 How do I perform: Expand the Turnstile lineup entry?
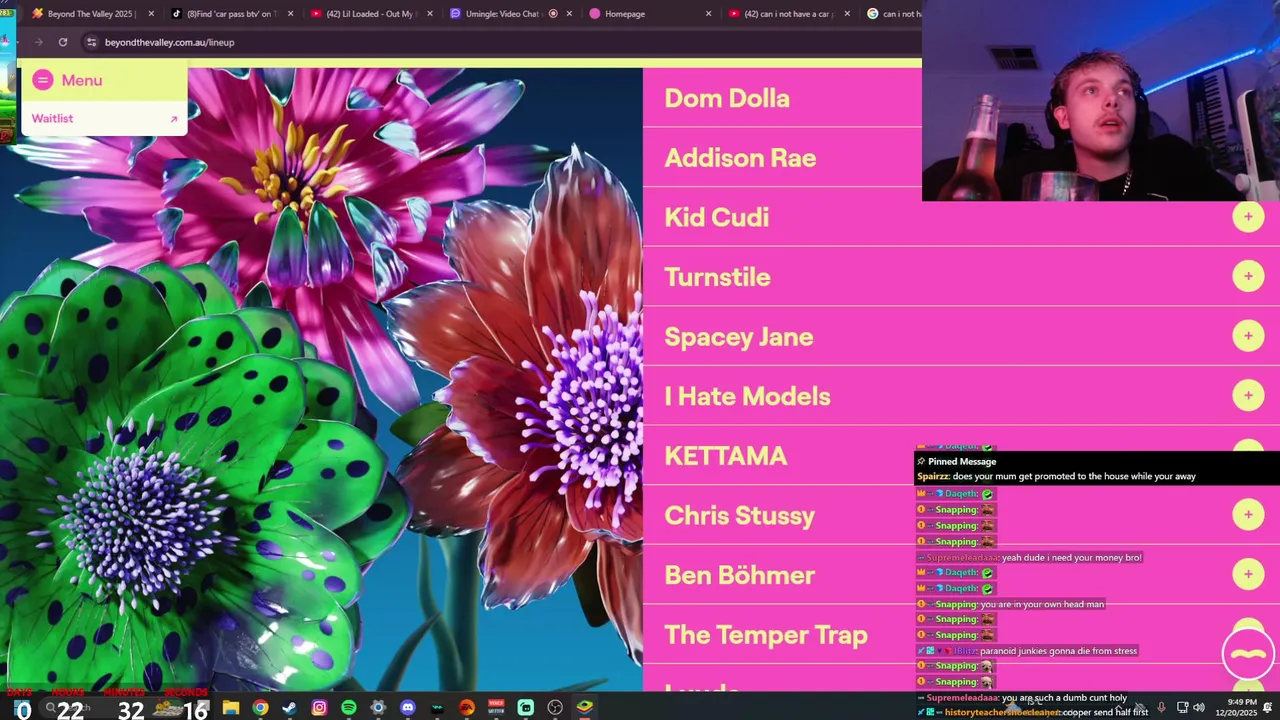pyautogui.click(x=1248, y=276)
